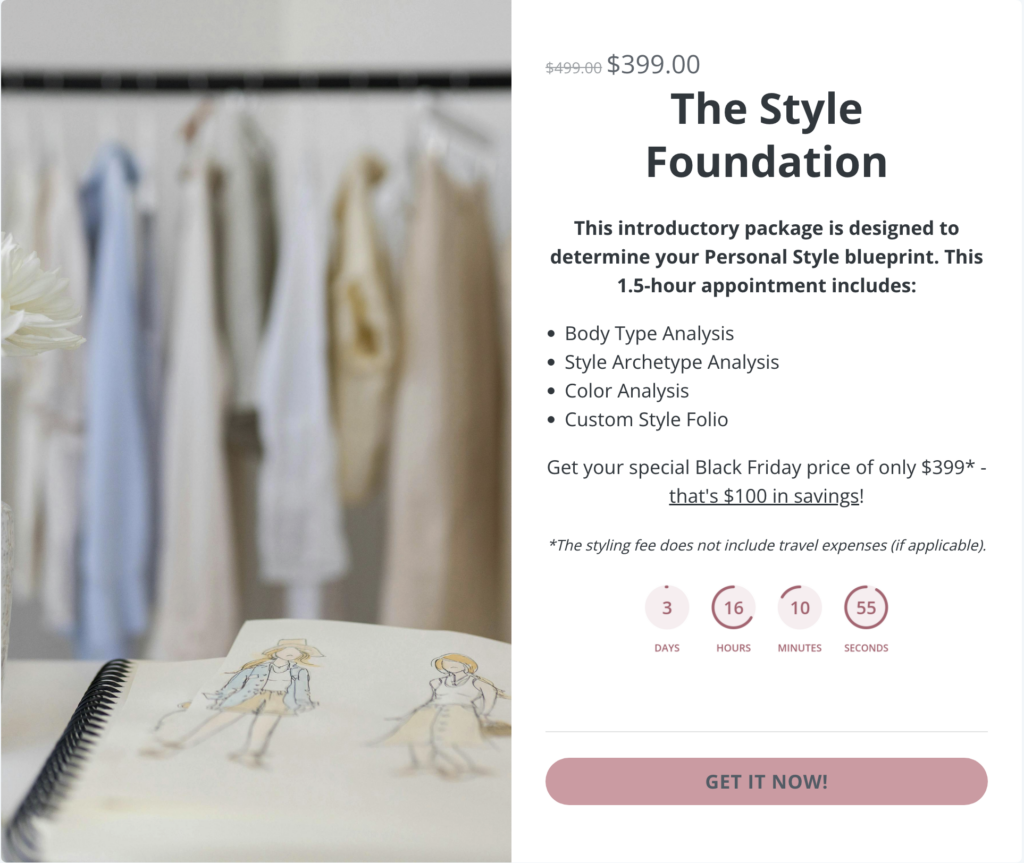Click The Style Foundation heading
The image size is (1024, 863).
coord(766,135)
